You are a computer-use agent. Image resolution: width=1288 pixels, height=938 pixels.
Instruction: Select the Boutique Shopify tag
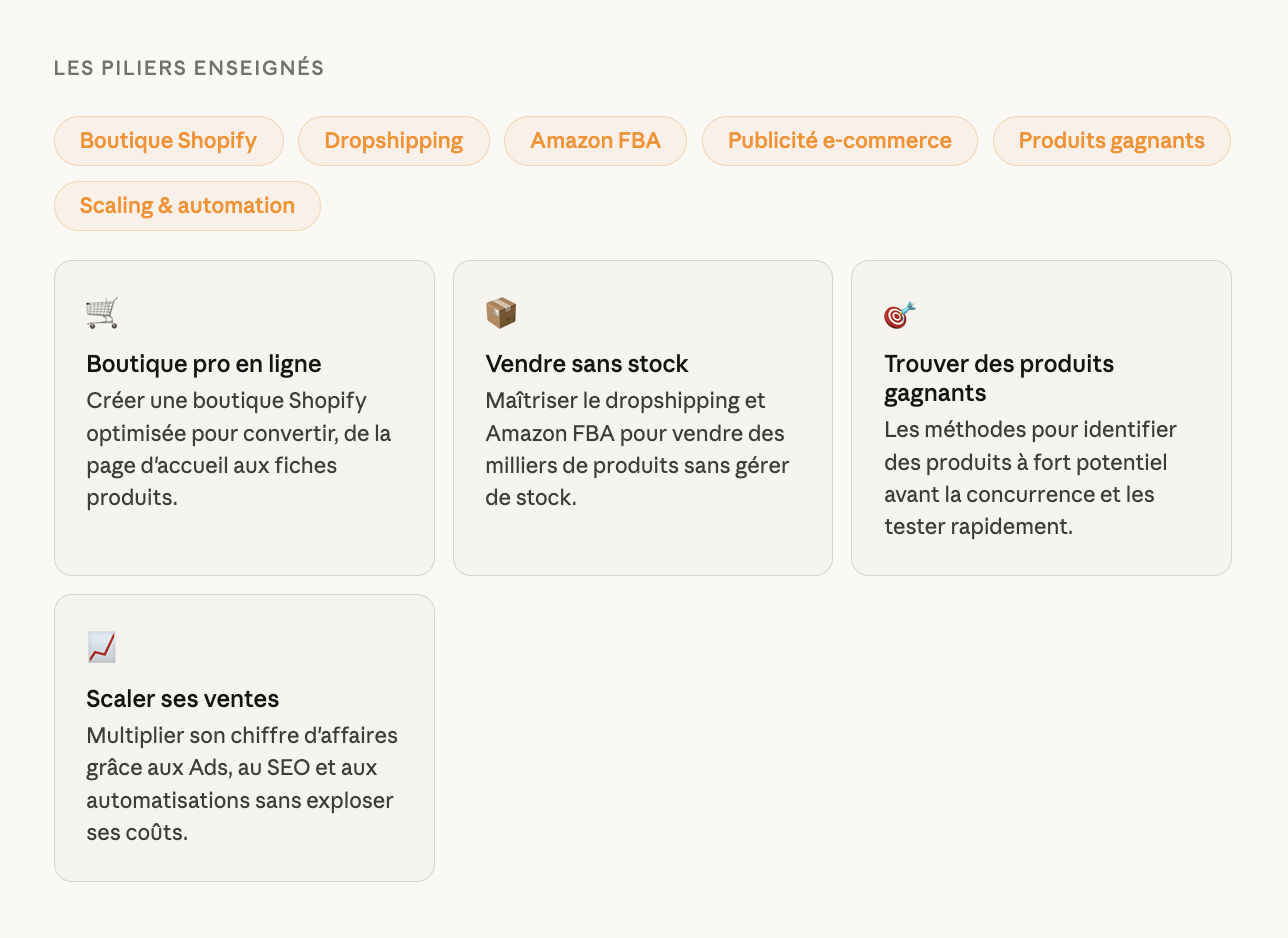coord(168,141)
